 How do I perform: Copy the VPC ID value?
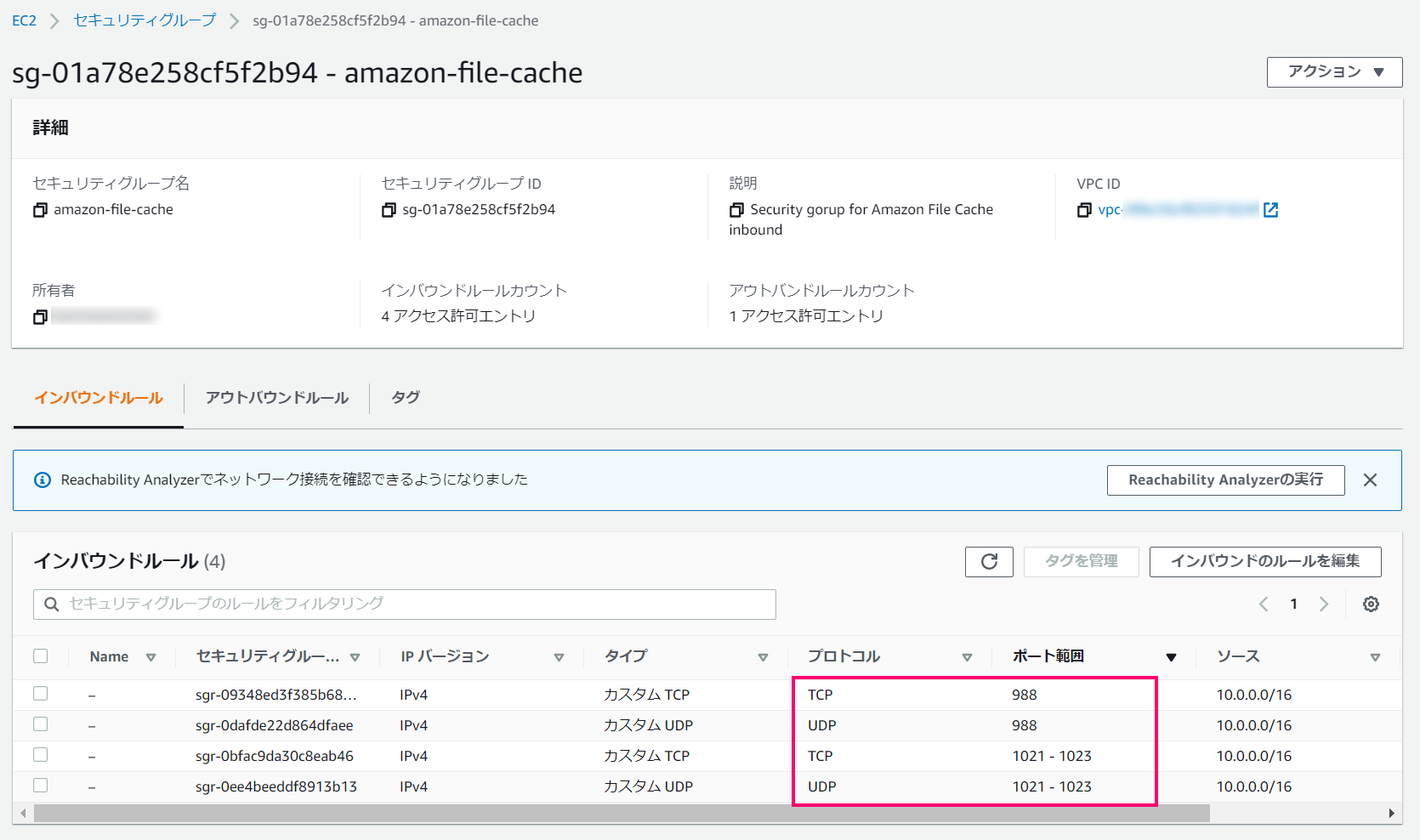tap(1084, 210)
